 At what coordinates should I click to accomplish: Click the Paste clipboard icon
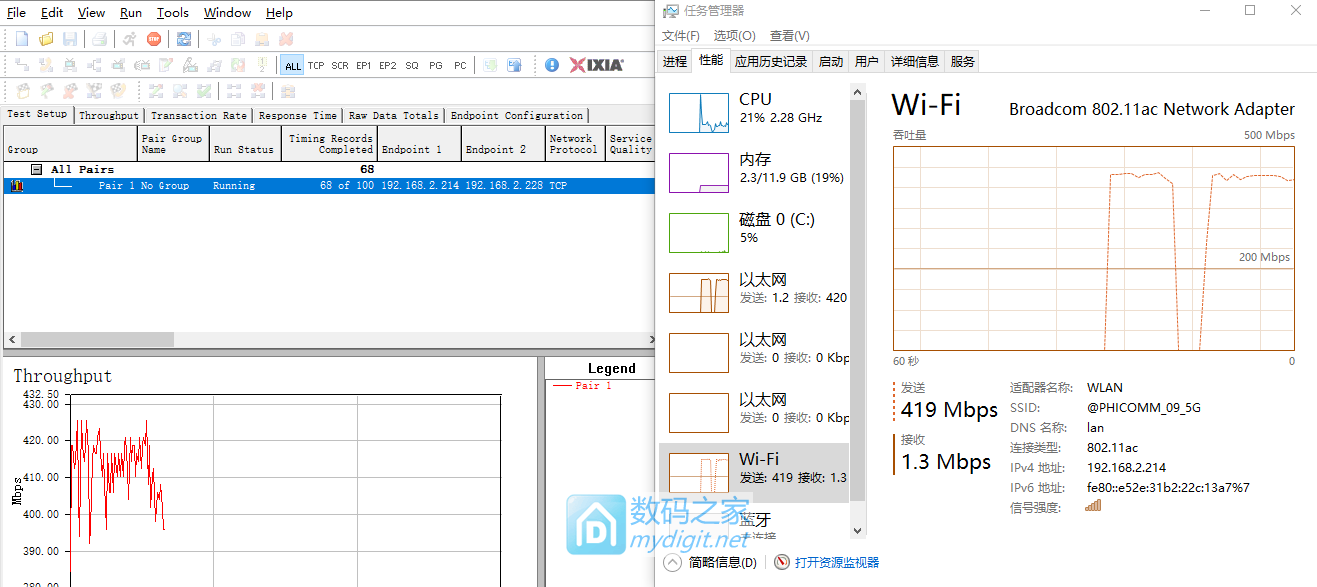[x=262, y=39]
